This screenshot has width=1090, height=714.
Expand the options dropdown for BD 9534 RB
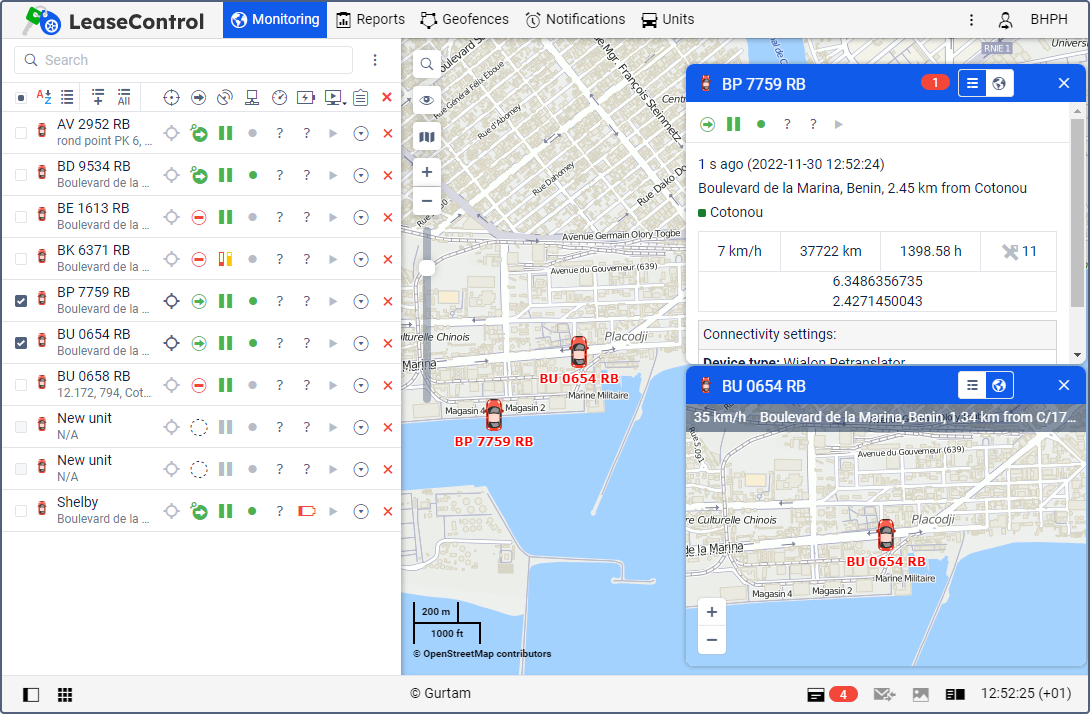tap(361, 175)
